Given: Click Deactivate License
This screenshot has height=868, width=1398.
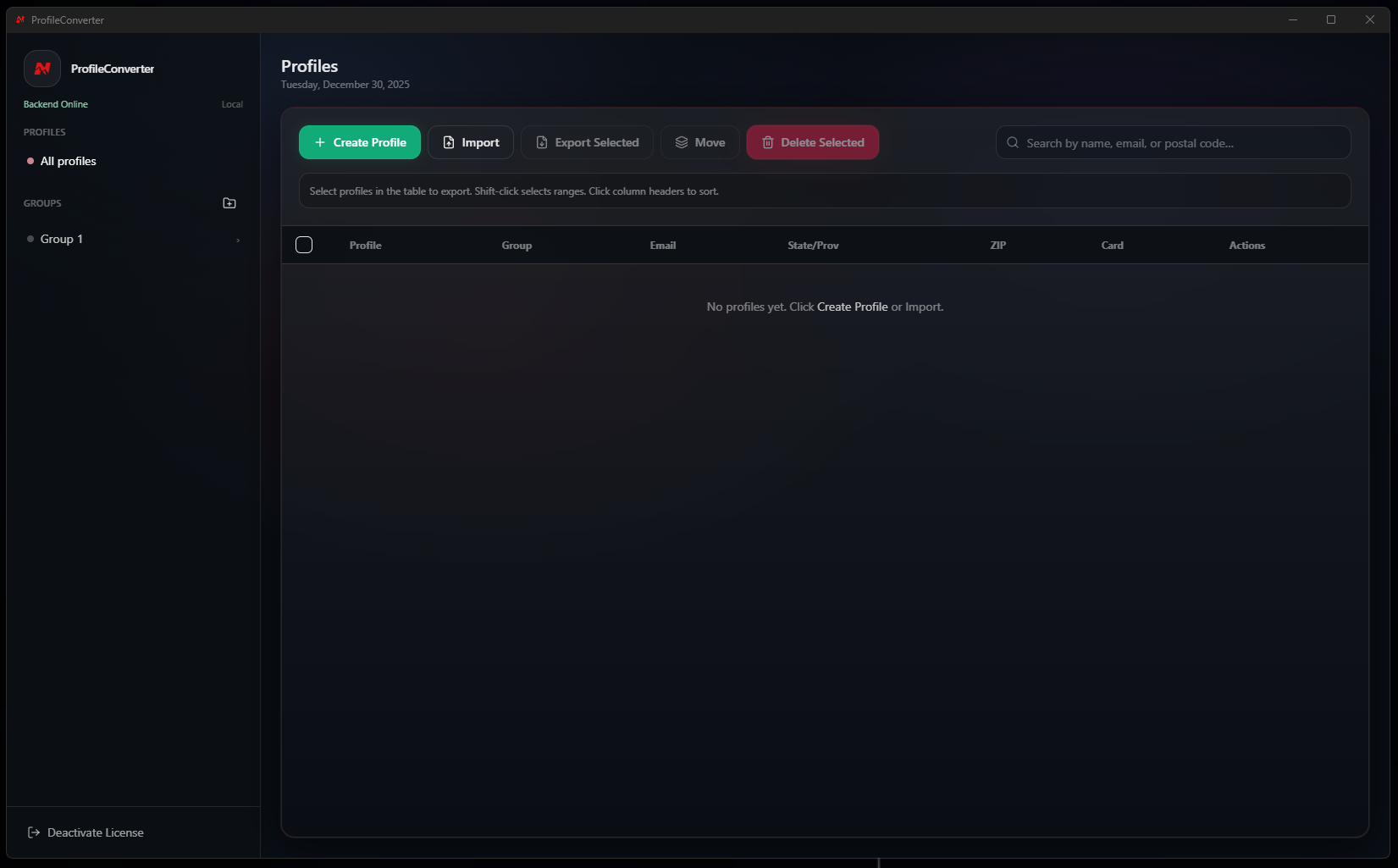Looking at the screenshot, I should tap(94, 832).
